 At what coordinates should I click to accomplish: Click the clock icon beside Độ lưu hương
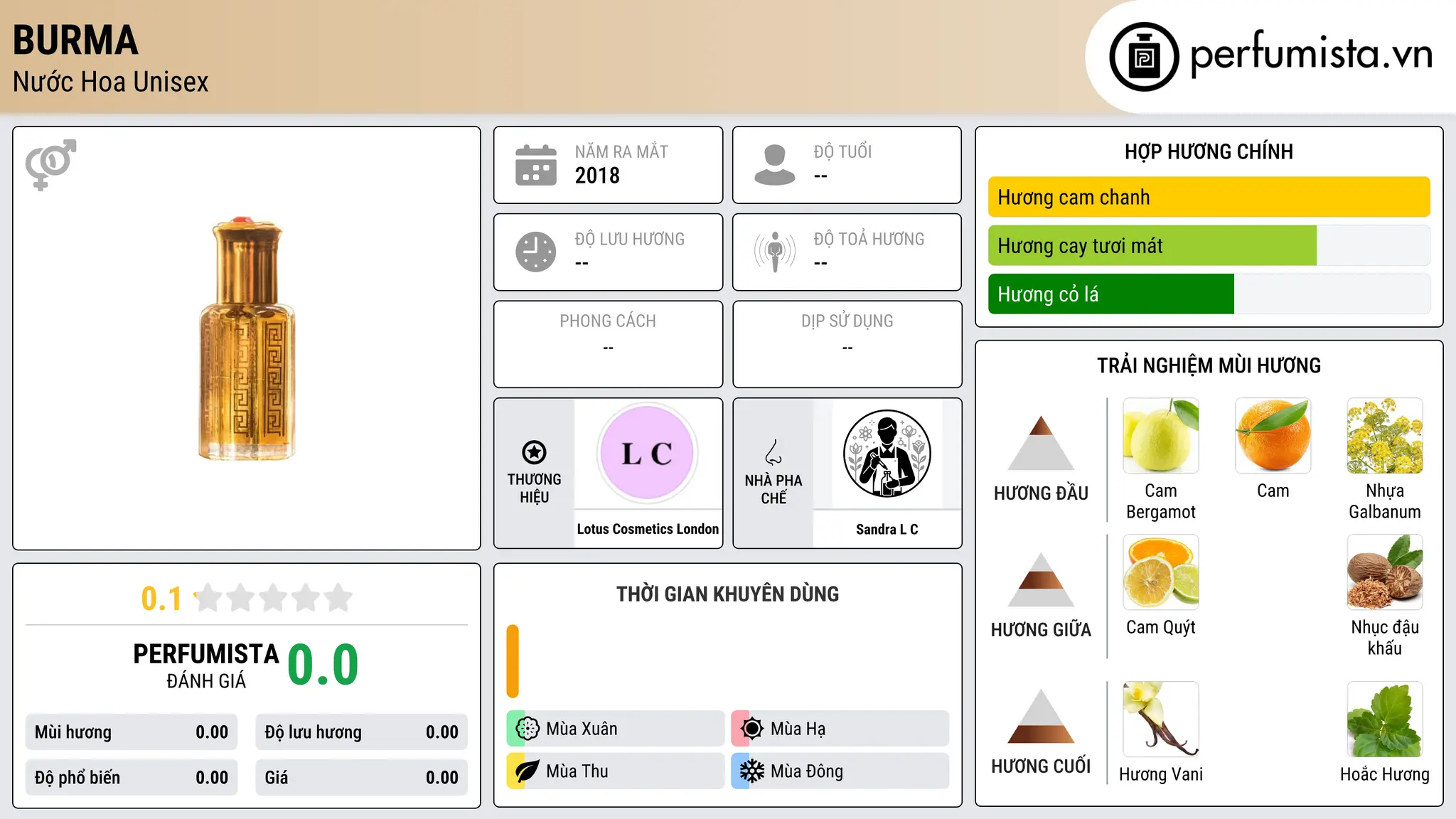pyautogui.click(x=536, y=252)
